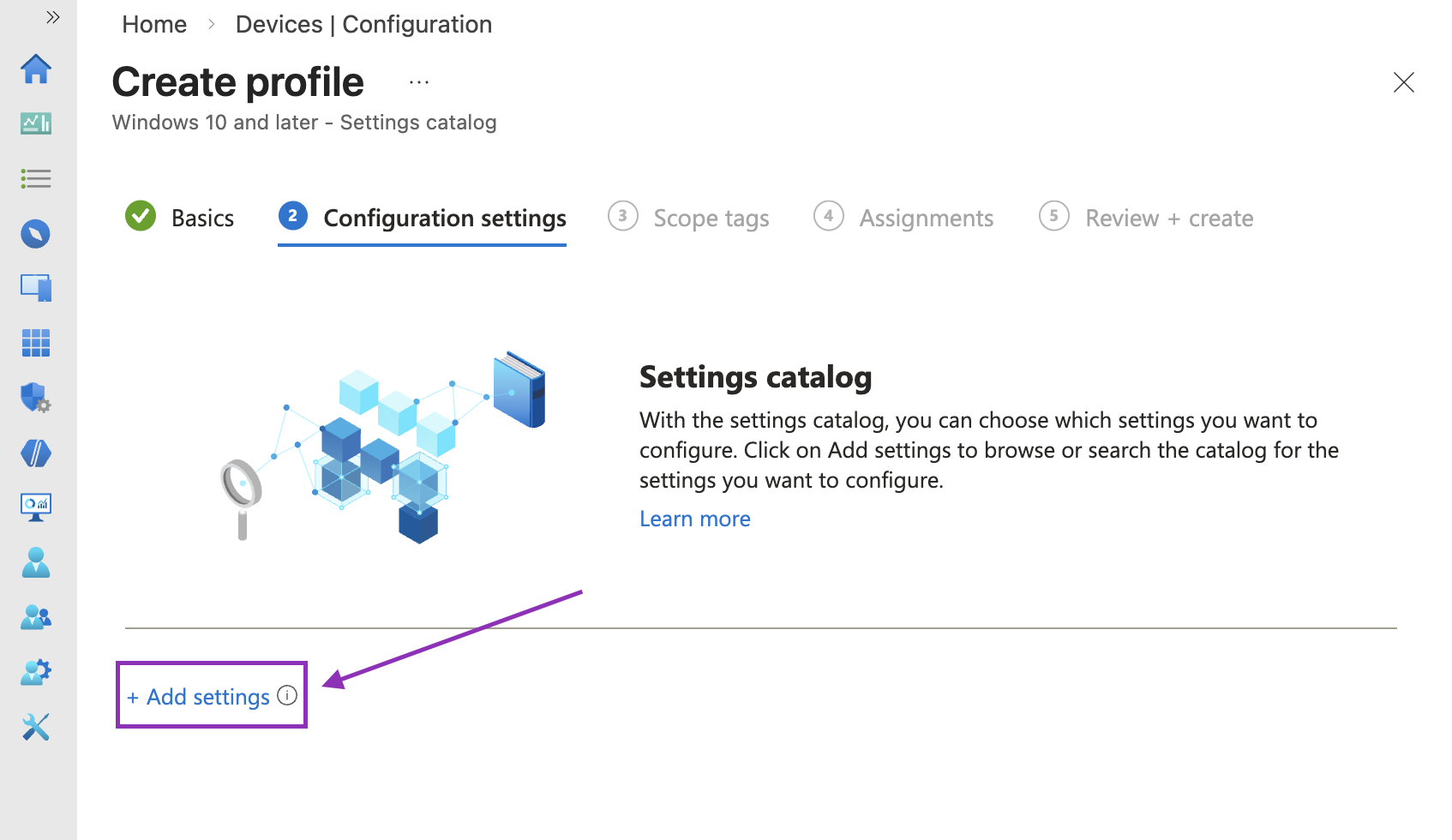The width and height of the screenshot is (1452, 840).
Task: Open Users icon in sidebar
Action: click(x=36, y=562)
